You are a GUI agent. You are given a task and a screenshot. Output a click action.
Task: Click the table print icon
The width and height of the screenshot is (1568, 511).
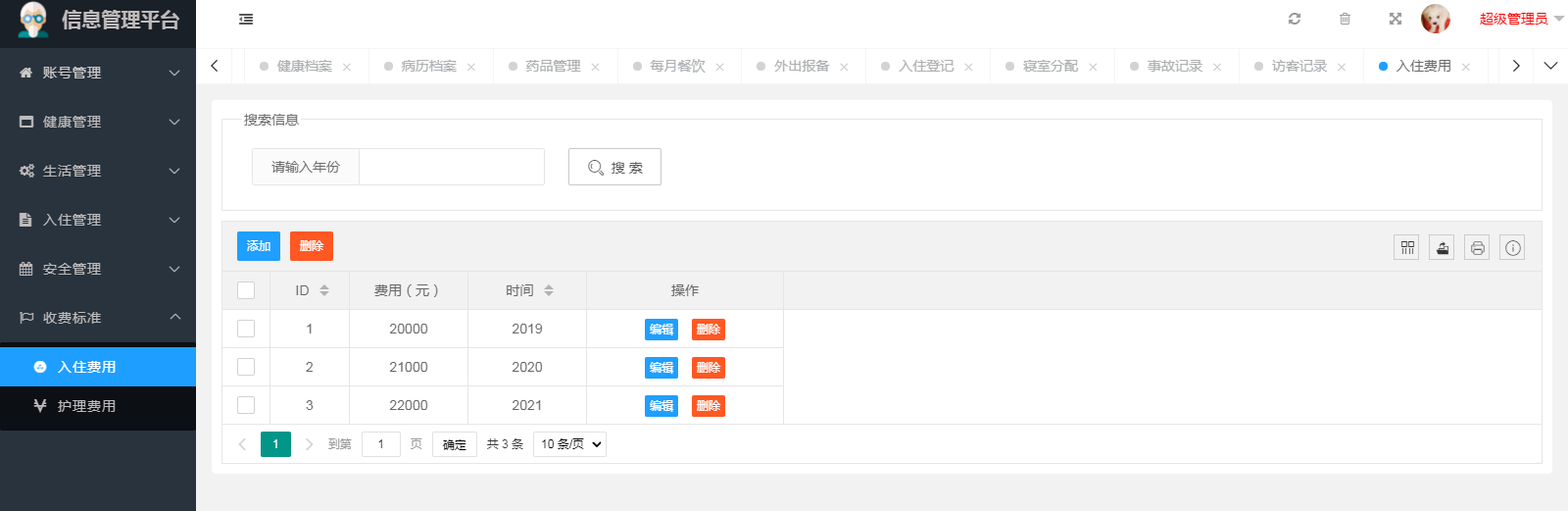(x=1478, y=247)
